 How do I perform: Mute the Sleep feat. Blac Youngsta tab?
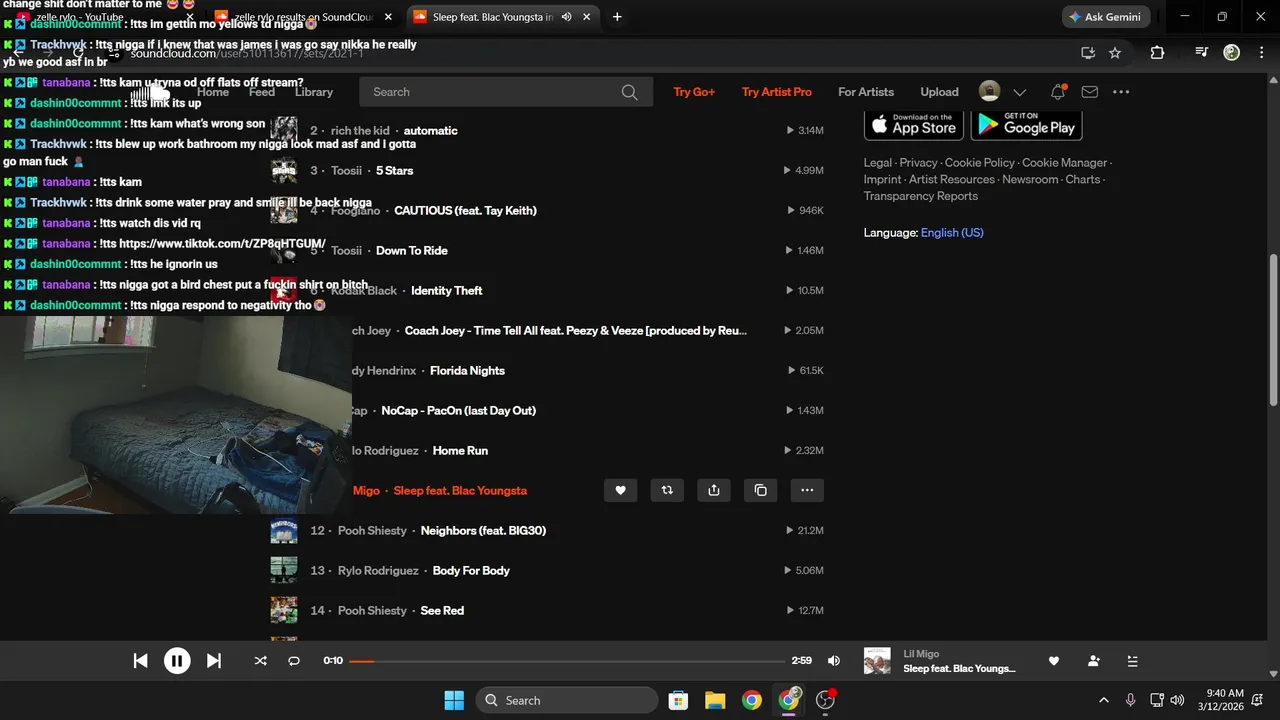pyautogui.click(x=567, y=17)
